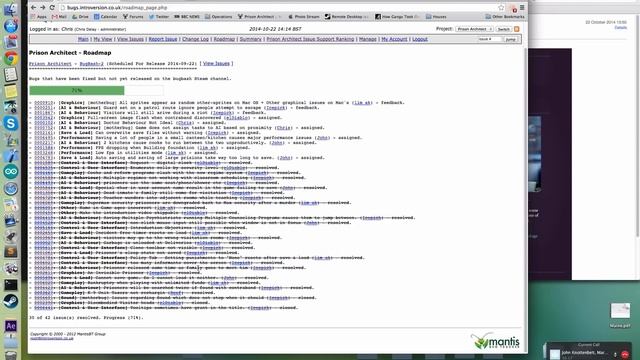Open Skype from the dock
The height and width of the screenshot is (360, 640).
point(11,123)
